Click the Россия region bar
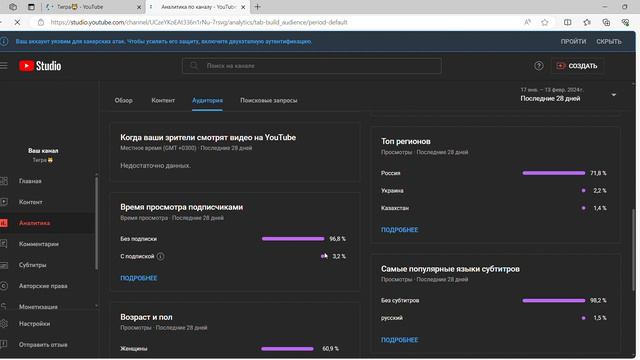Viewport: 640px width, 360px height. point(553,173)
